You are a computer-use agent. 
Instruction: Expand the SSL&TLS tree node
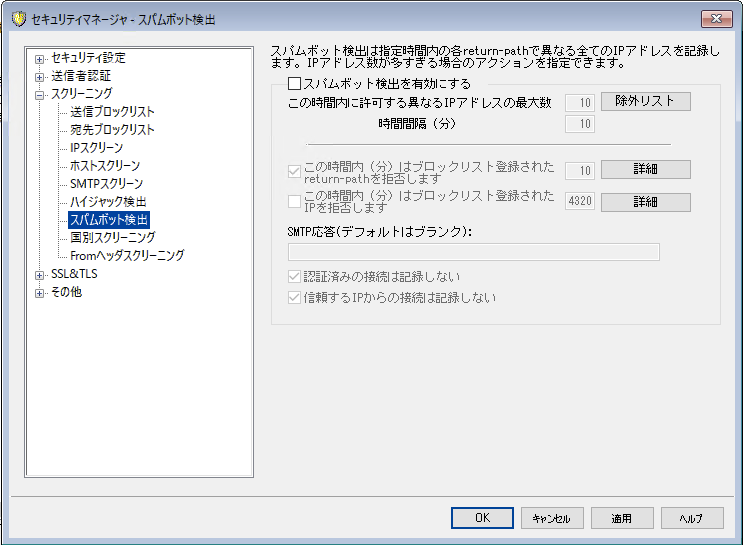click(x=40, y=274)
